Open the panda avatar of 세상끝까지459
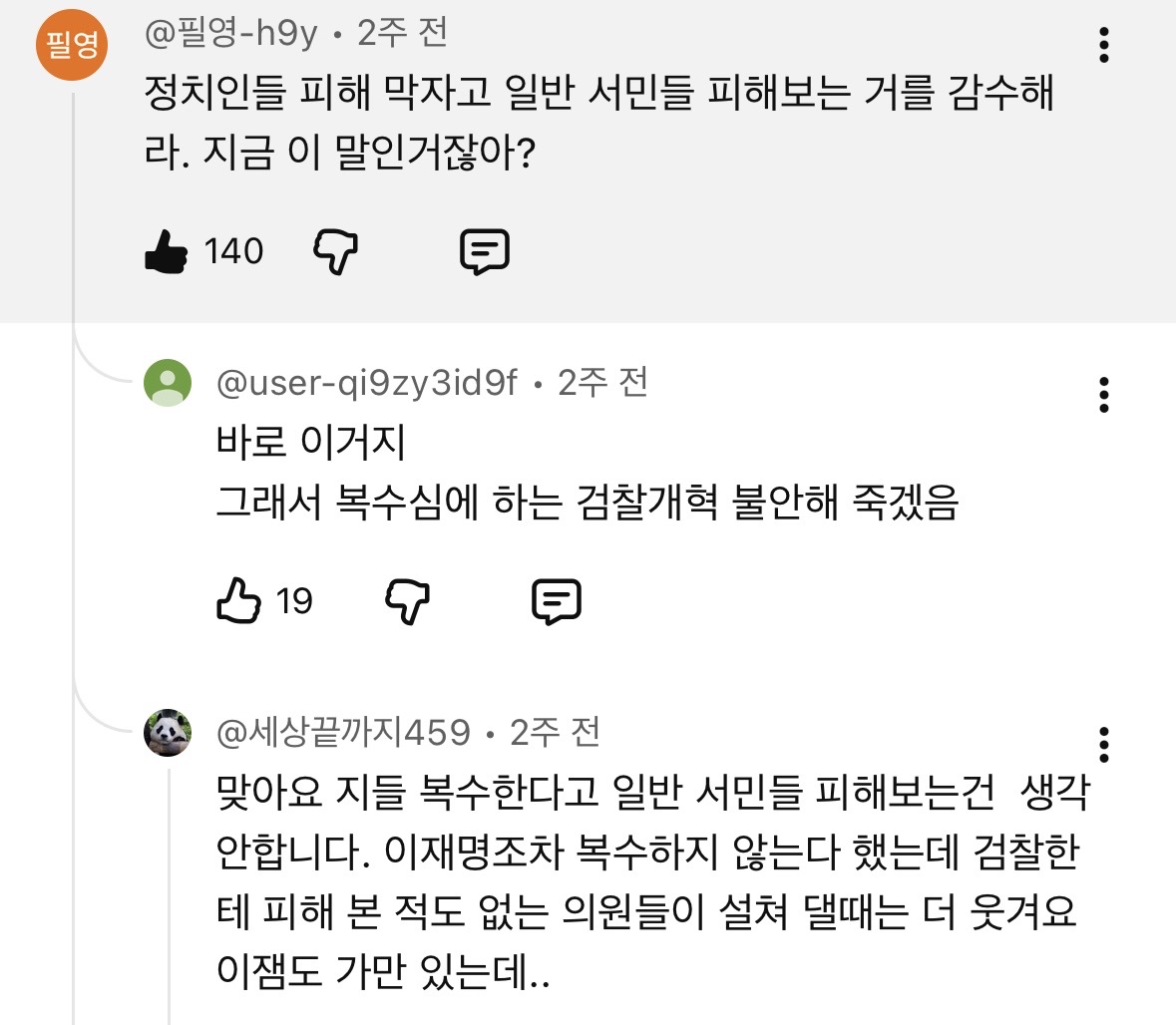Screen dimensions: 1176x1025 point(168,733)
